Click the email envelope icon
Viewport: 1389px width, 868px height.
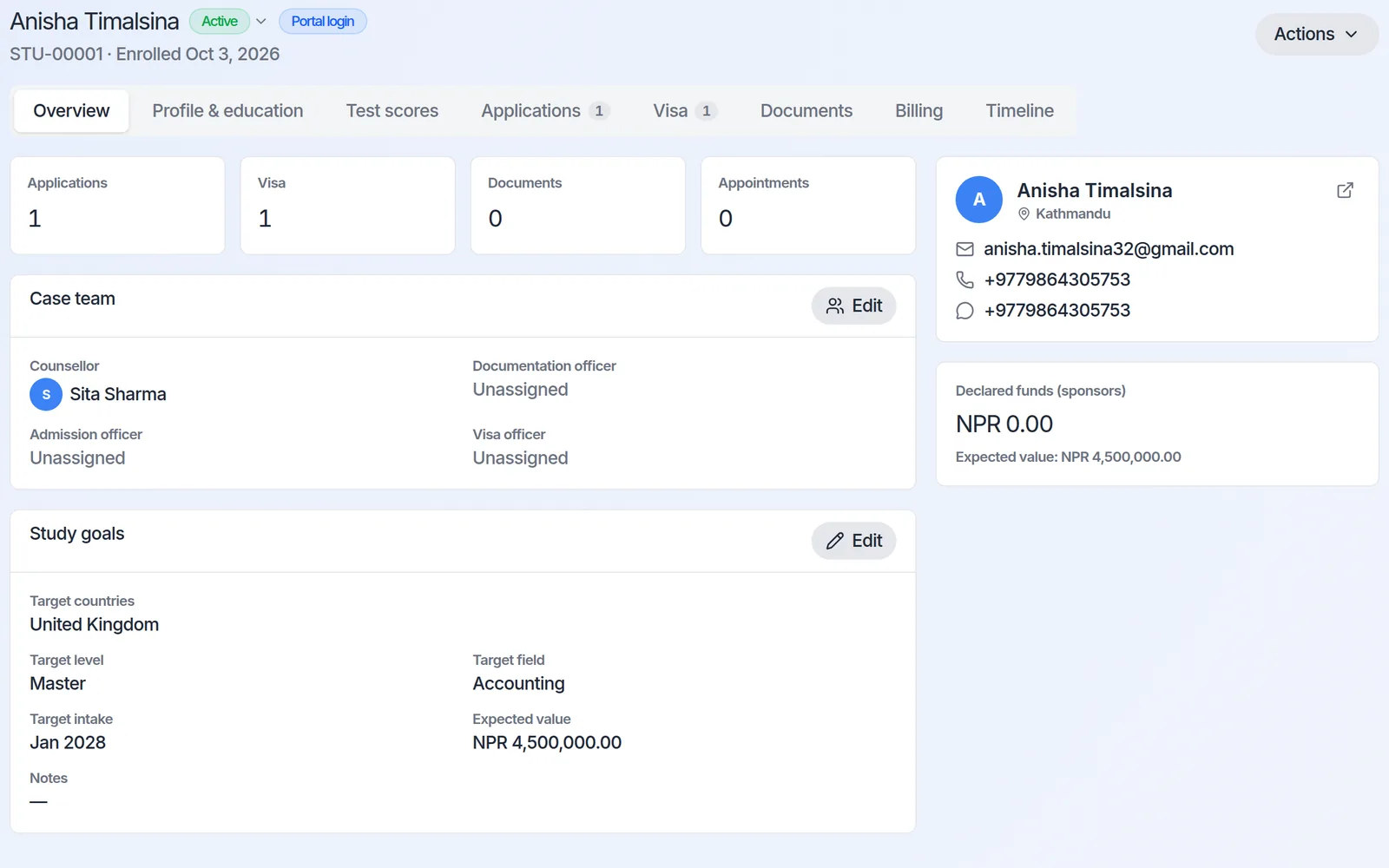click(x=964, y=249)
